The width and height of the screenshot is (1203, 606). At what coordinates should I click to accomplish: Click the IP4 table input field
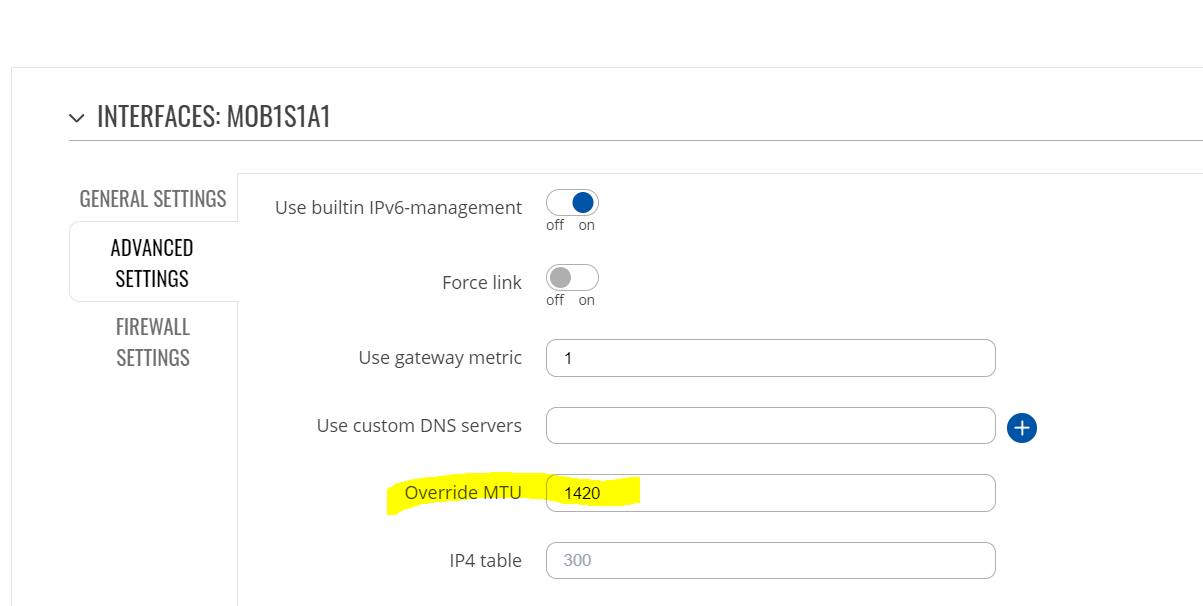click(x=770, y=560)
